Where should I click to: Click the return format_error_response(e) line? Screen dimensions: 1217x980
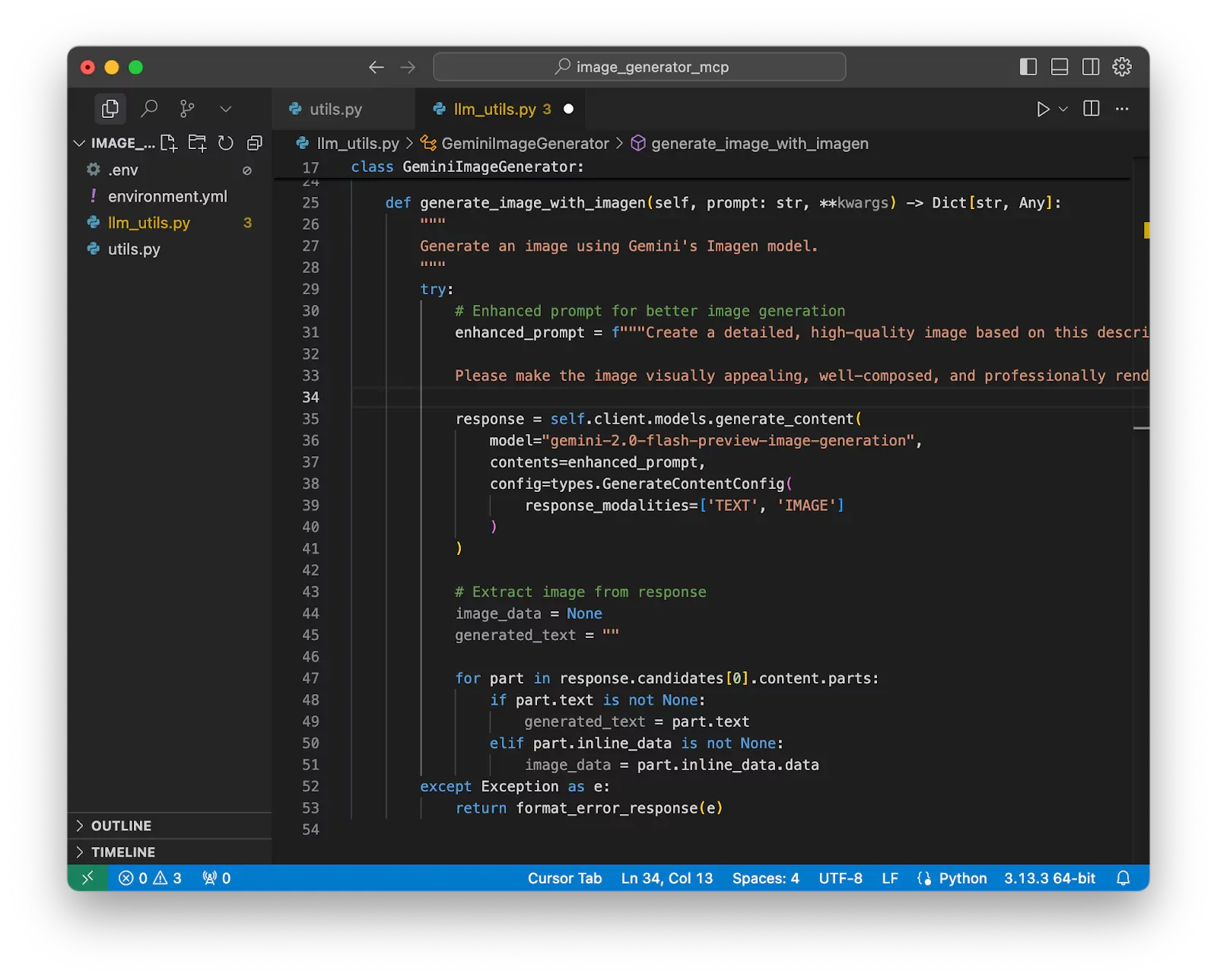click(x=589, y=808)
